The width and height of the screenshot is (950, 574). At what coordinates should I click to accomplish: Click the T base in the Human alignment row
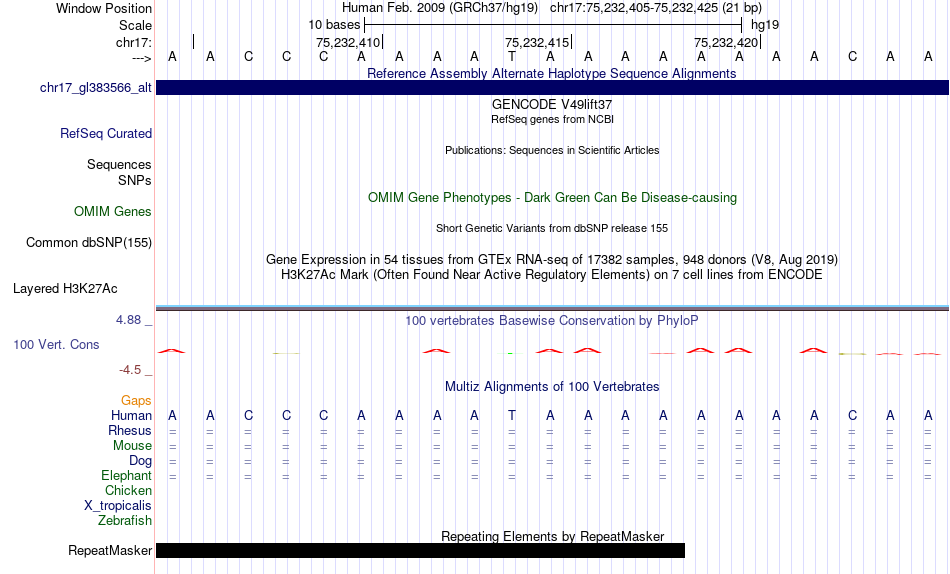512,416
